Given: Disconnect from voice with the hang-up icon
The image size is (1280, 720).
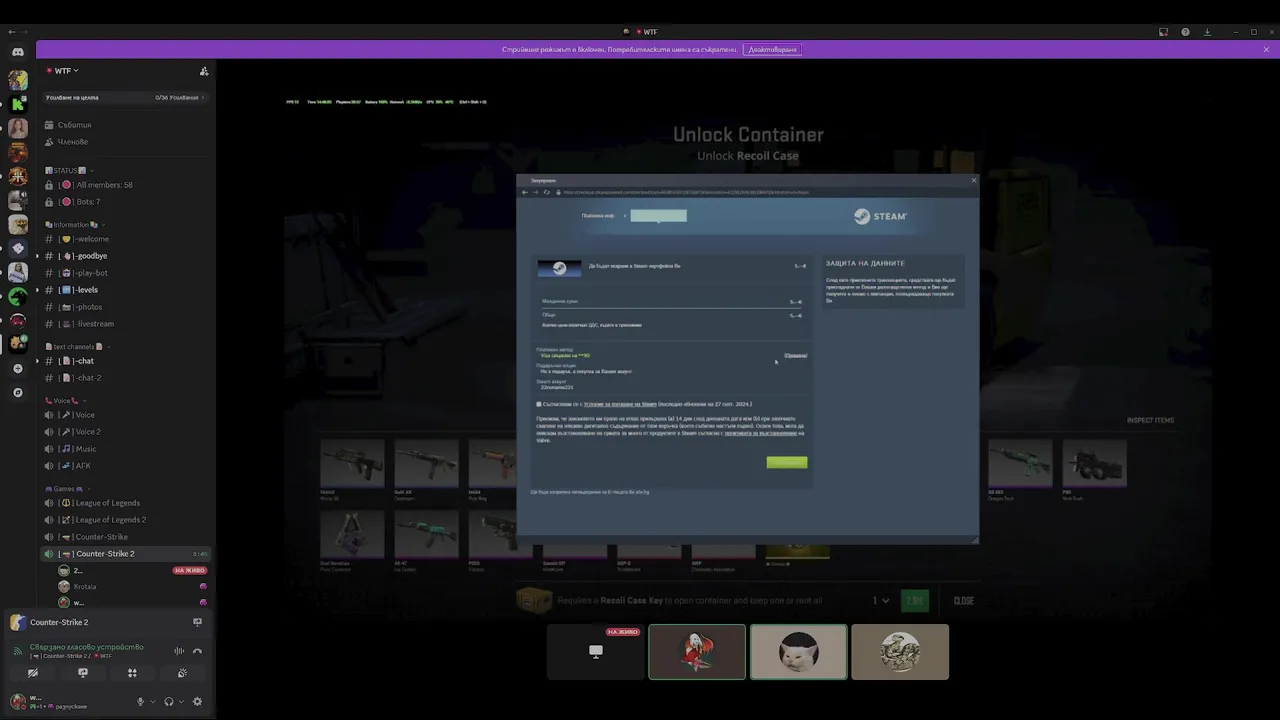Looking at the screenshot, I should point(197,651).
